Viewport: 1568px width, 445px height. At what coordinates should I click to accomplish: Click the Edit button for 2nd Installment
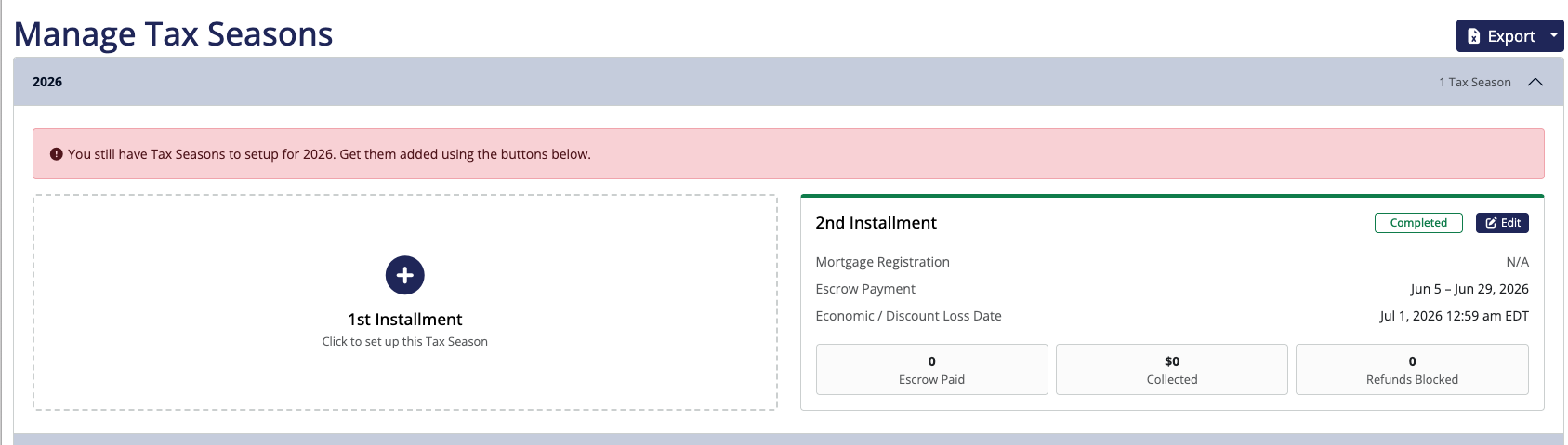click(1502, 223)
